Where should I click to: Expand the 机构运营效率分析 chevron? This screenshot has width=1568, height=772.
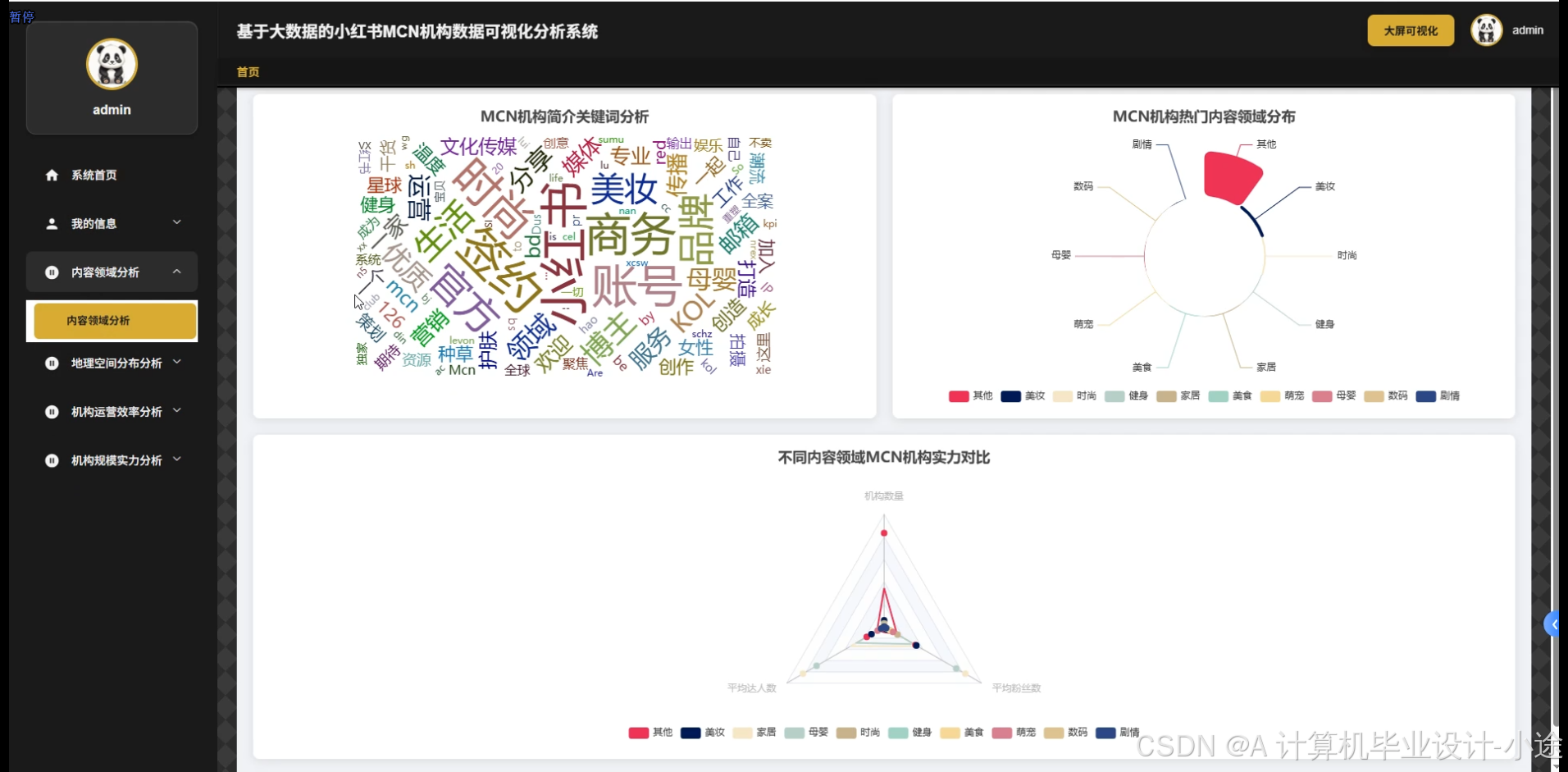(176, 410)
